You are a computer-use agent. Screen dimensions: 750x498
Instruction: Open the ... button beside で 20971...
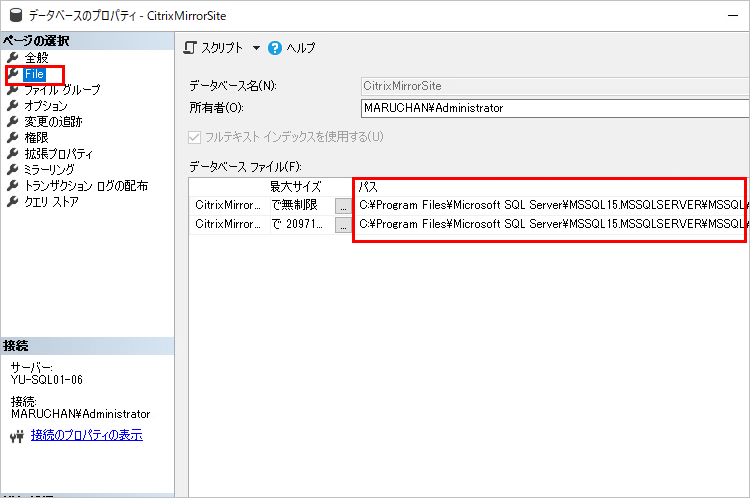tap(343, 225)
